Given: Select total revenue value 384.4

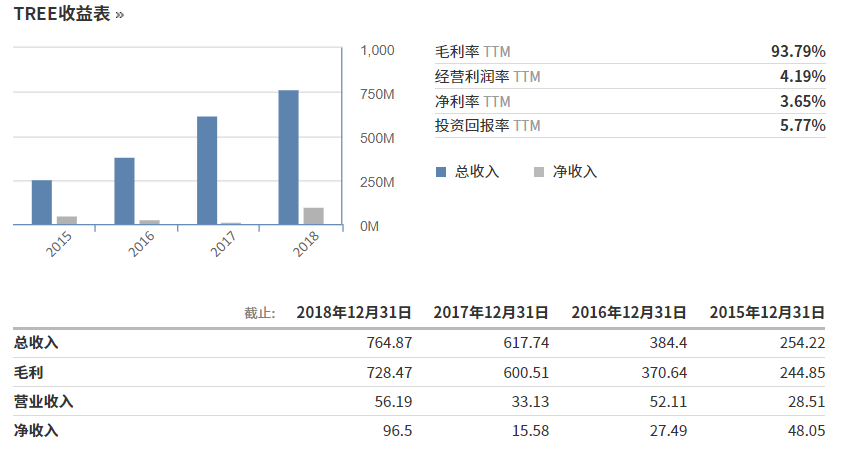Looking at the screenshot, I should coord(668,342).
